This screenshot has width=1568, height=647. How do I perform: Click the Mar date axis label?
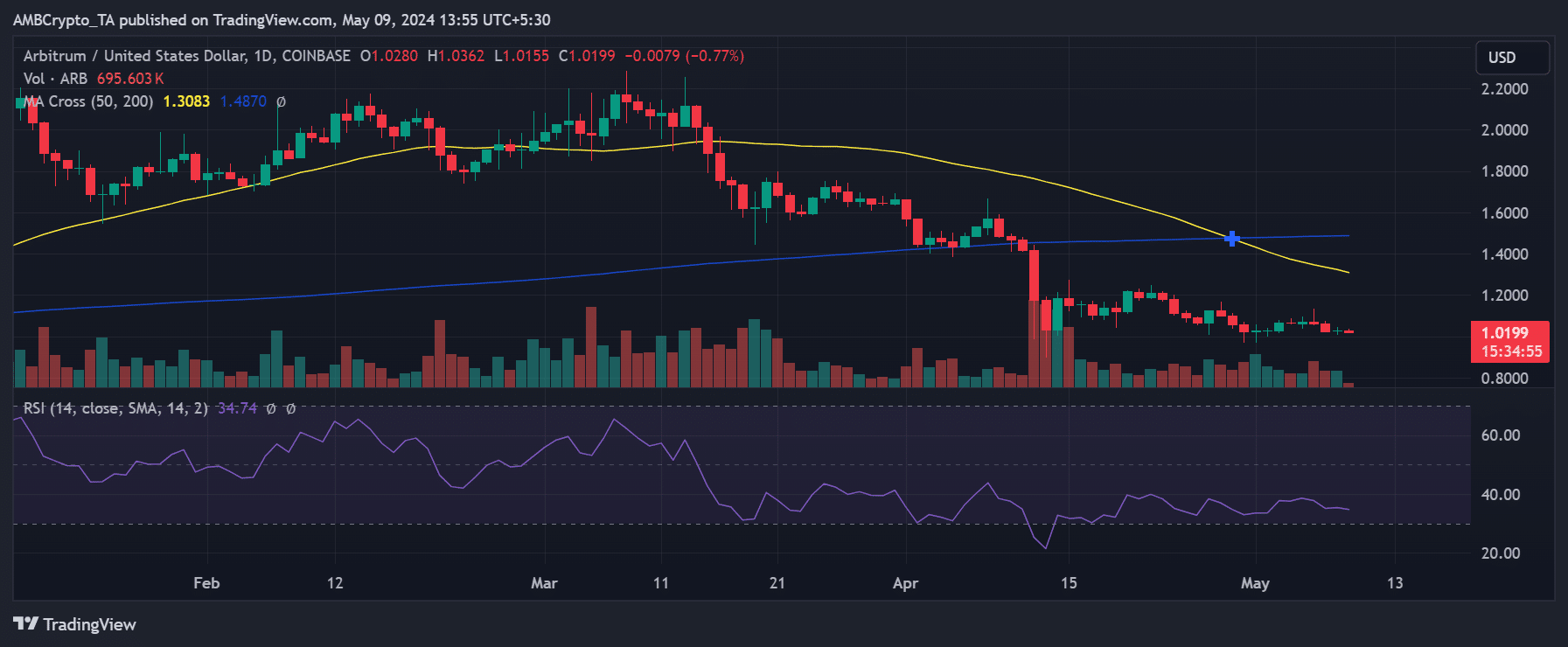[544, 583]
